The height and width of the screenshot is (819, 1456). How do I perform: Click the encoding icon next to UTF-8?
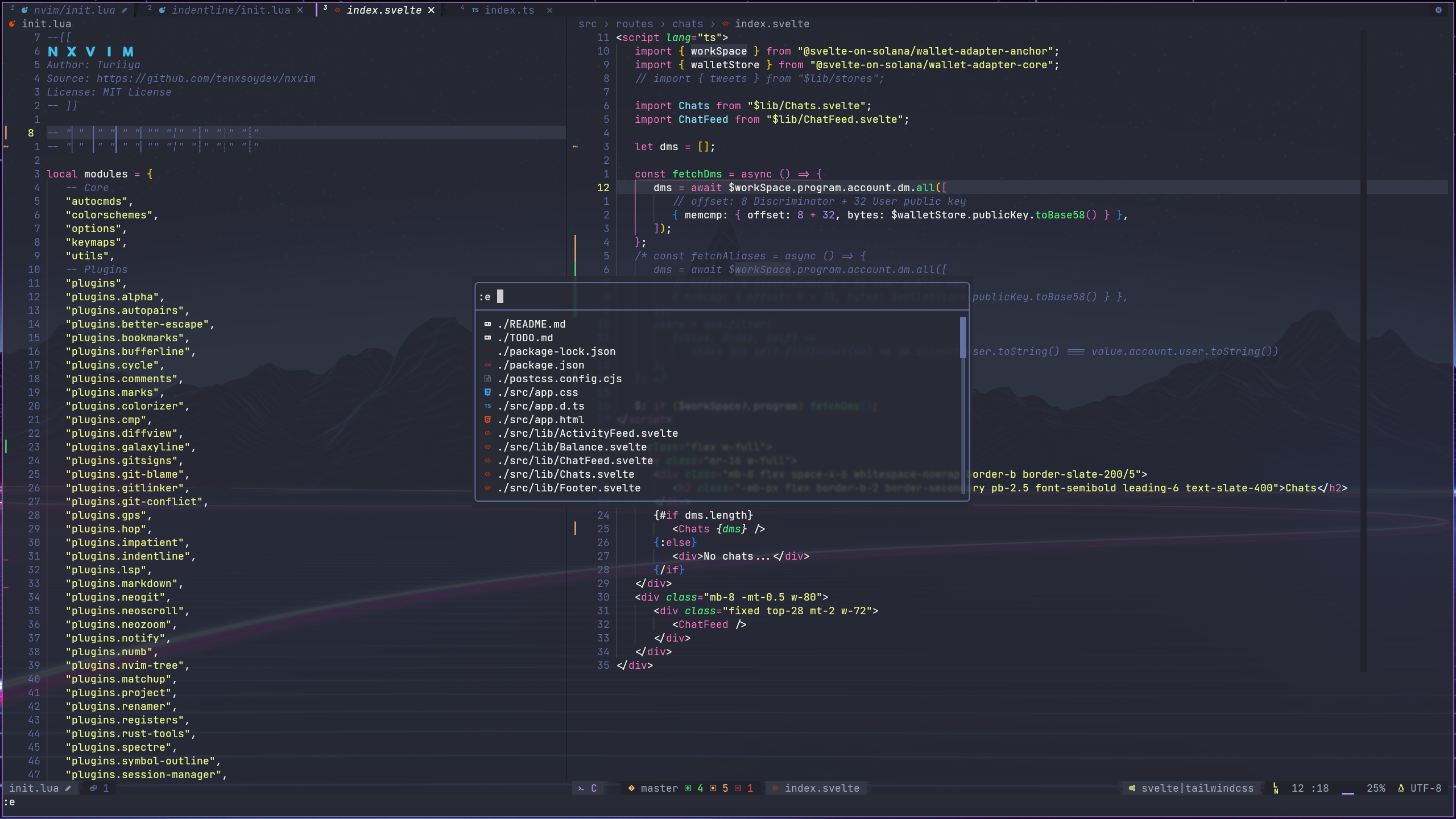click(x=1400, y=788)
